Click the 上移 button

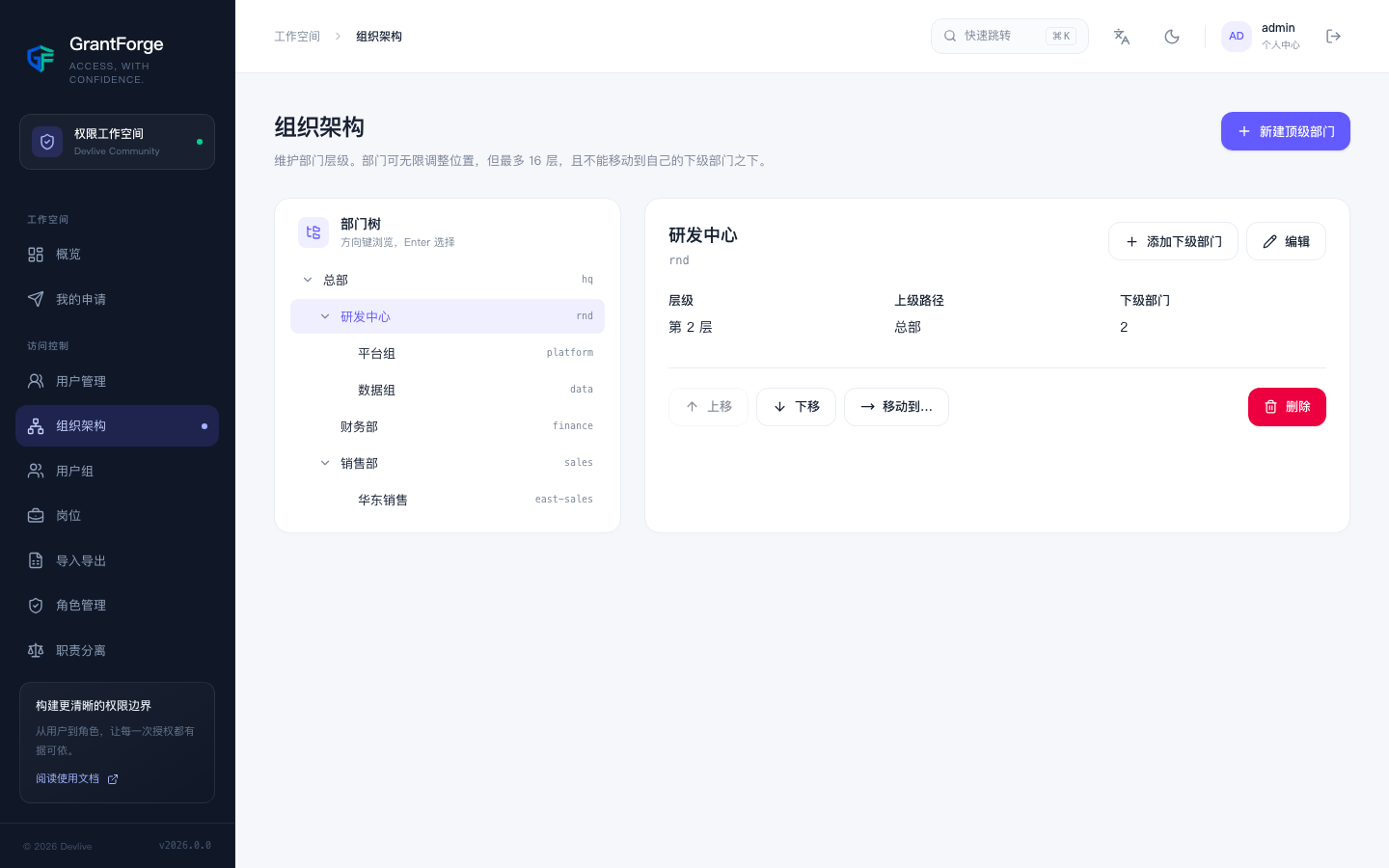click(x=708, y=407)
